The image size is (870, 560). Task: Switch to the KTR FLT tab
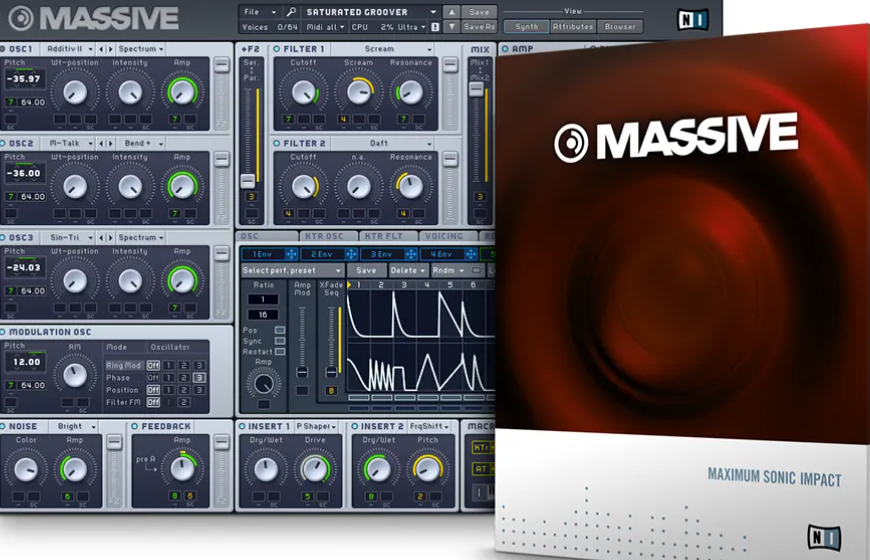pos(388,236)
